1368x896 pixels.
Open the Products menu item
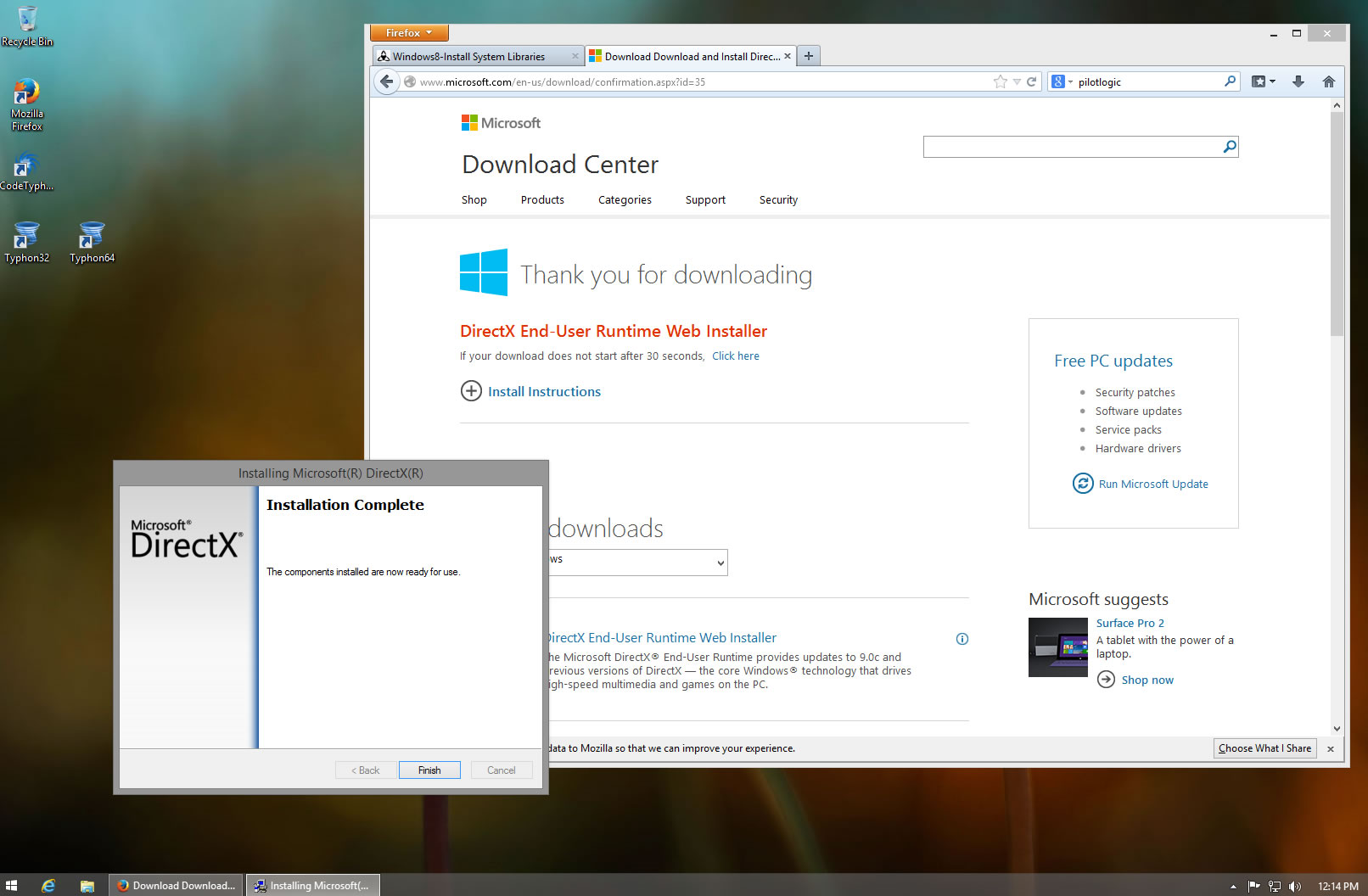pyautogui.click(x=542, y=200)
